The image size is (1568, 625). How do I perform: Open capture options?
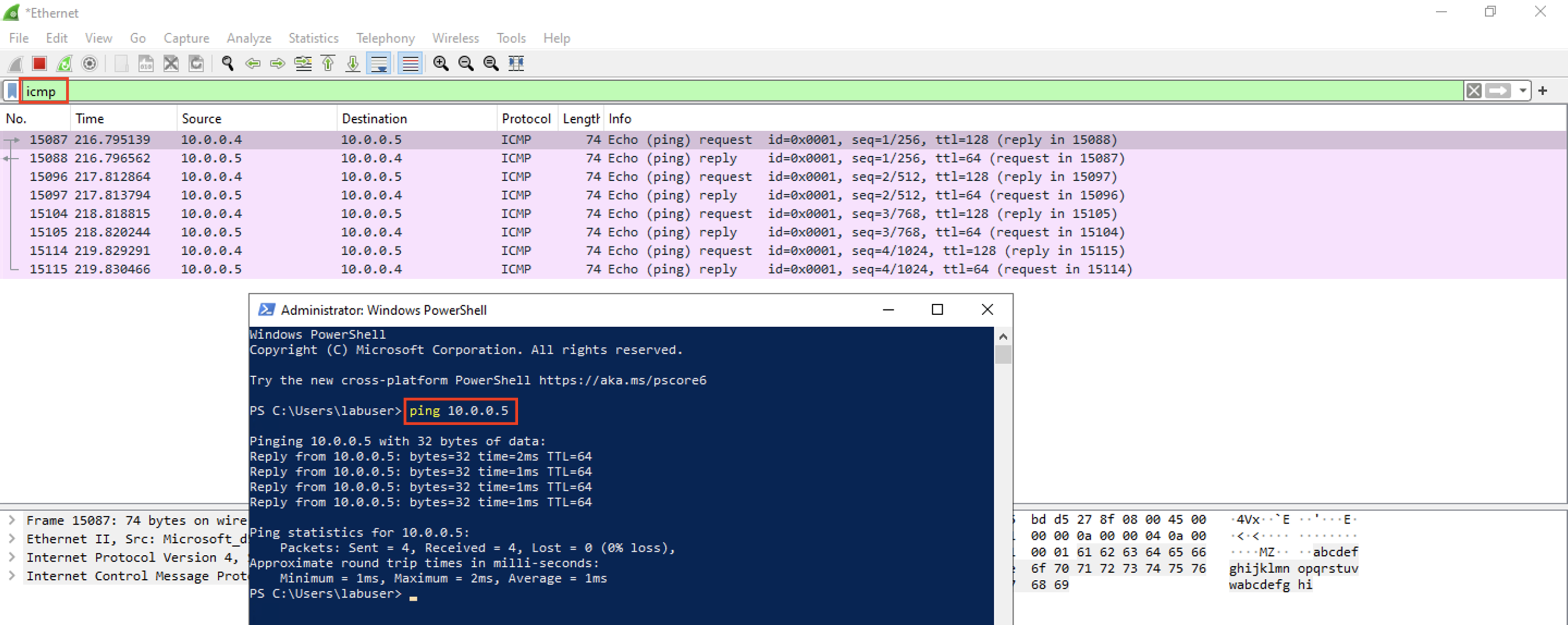click(89, 63)
